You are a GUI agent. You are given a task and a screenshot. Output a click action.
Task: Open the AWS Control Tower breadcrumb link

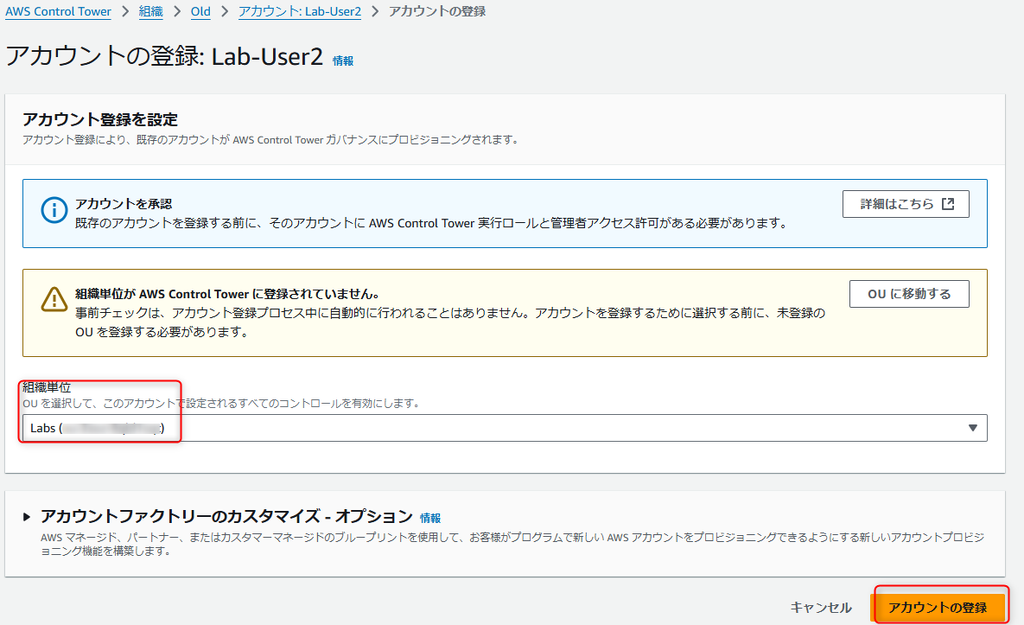(x=58, y=12)
